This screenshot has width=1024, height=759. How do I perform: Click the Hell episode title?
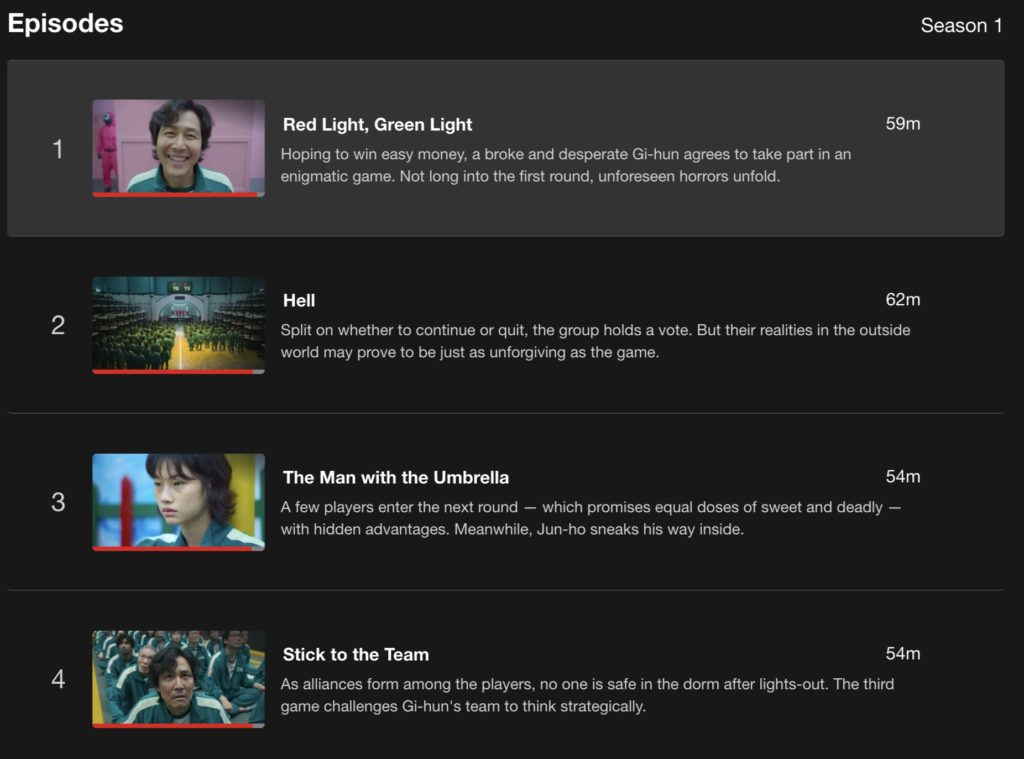(299, 300)
